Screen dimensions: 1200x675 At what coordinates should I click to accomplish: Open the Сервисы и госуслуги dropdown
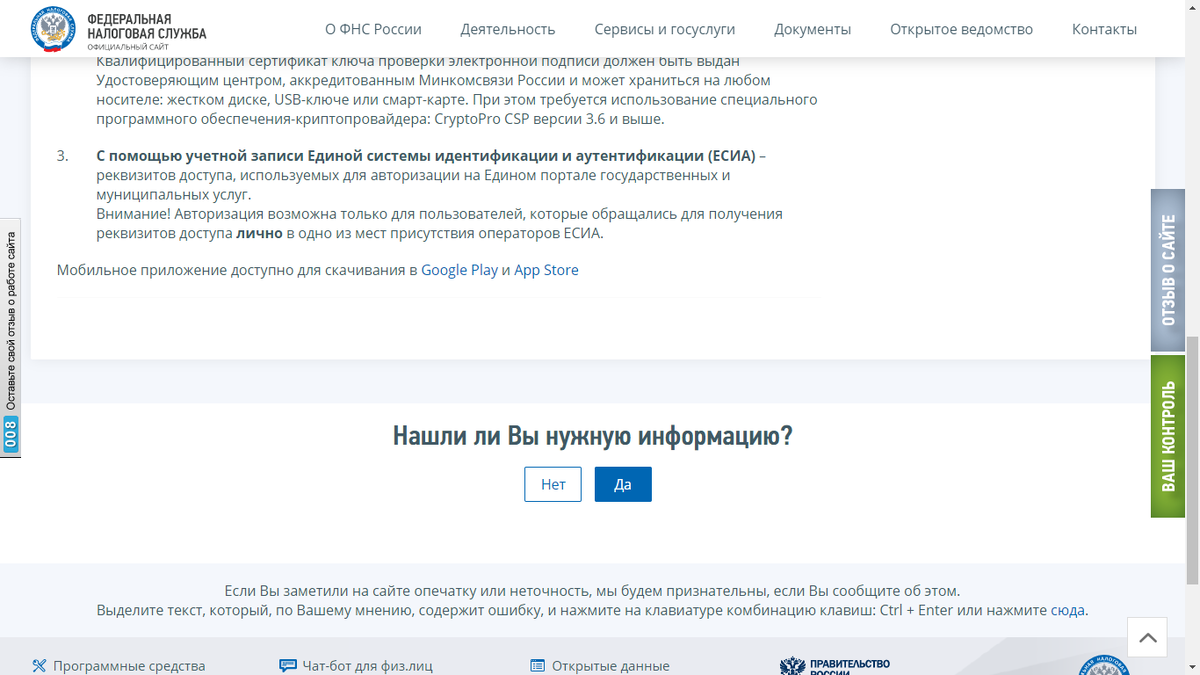point(664,29)
